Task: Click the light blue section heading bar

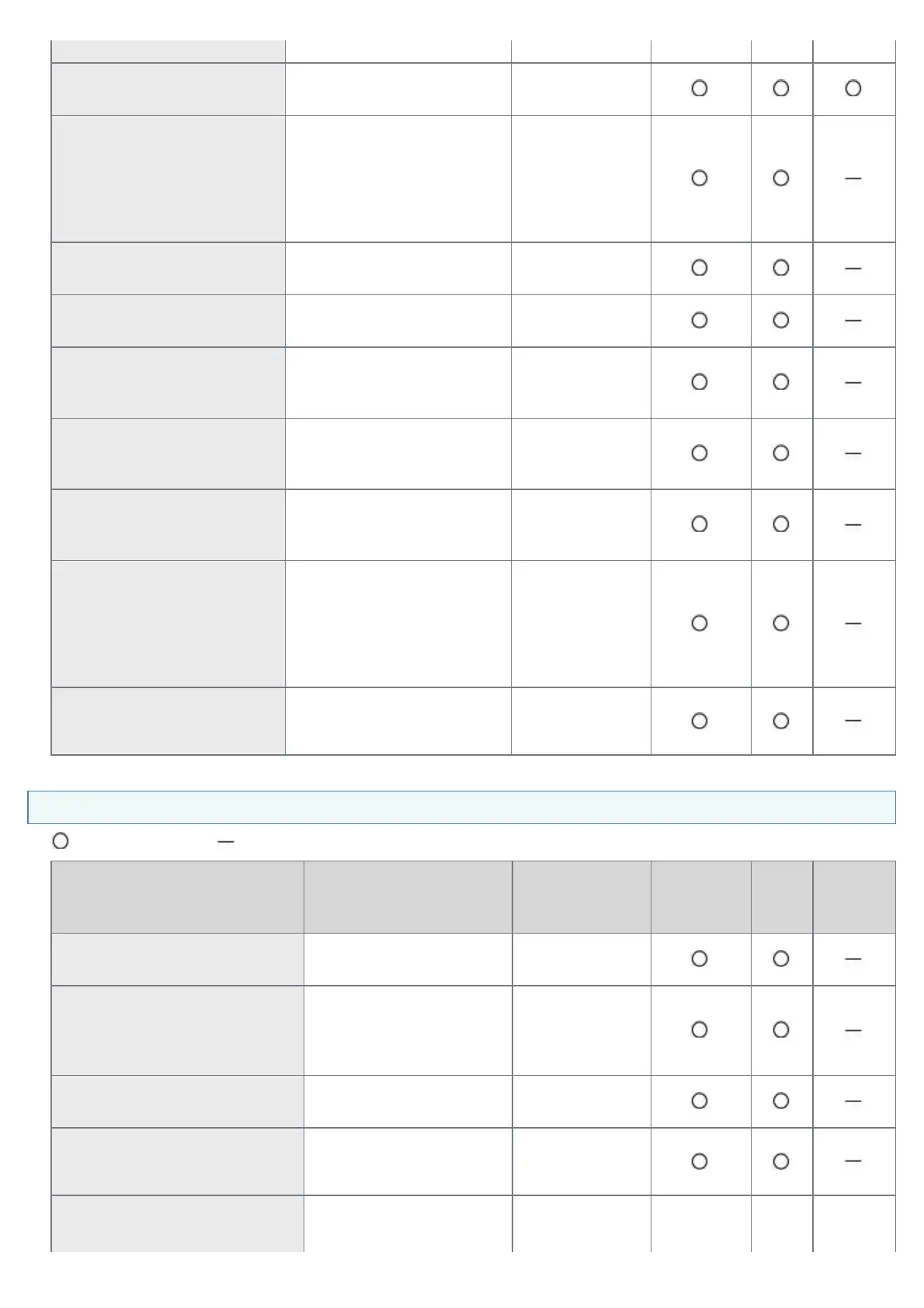Action: tap(461, 807)
